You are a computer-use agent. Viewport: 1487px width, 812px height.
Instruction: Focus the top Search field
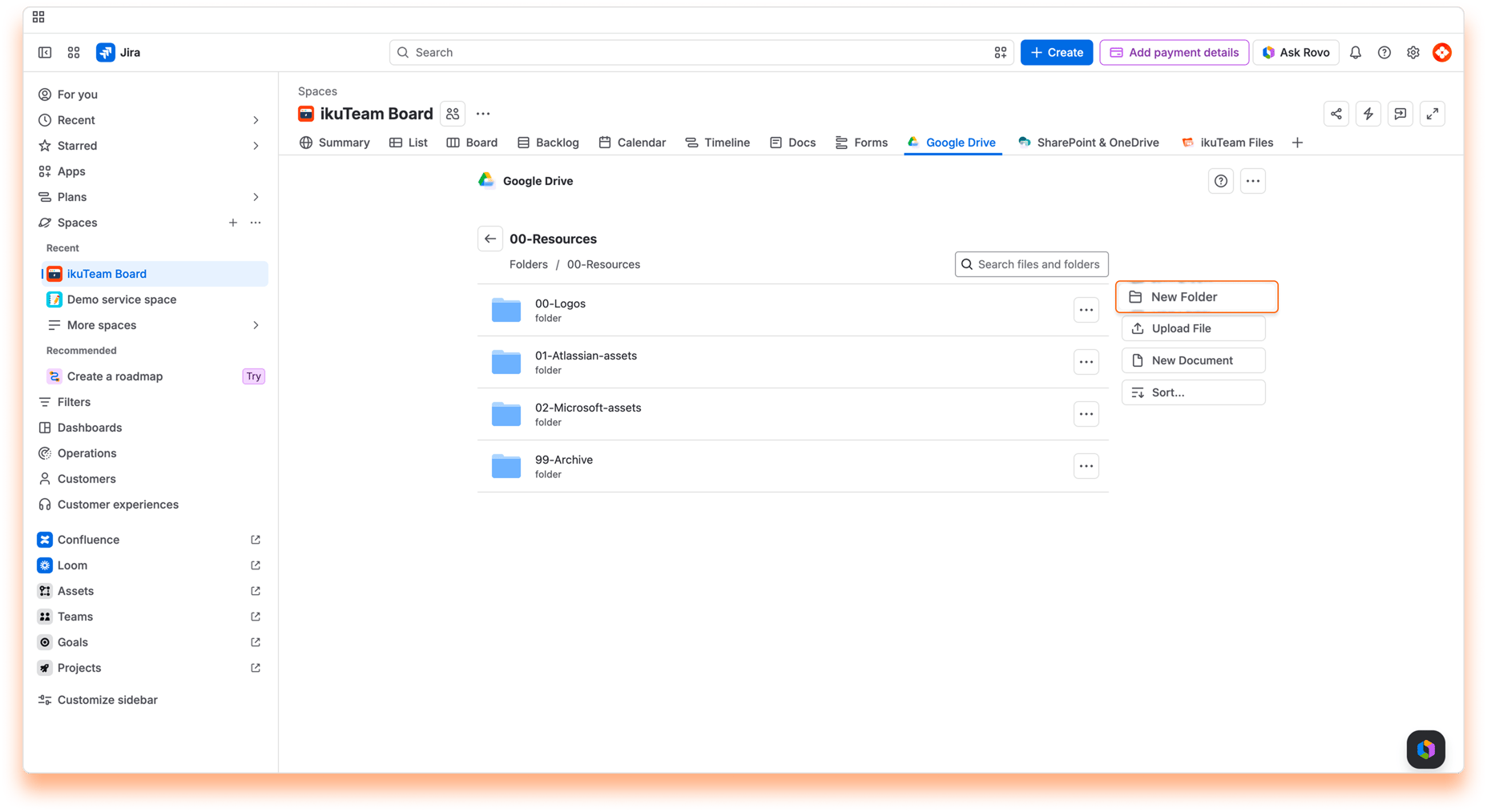click(x=702, y=52)
